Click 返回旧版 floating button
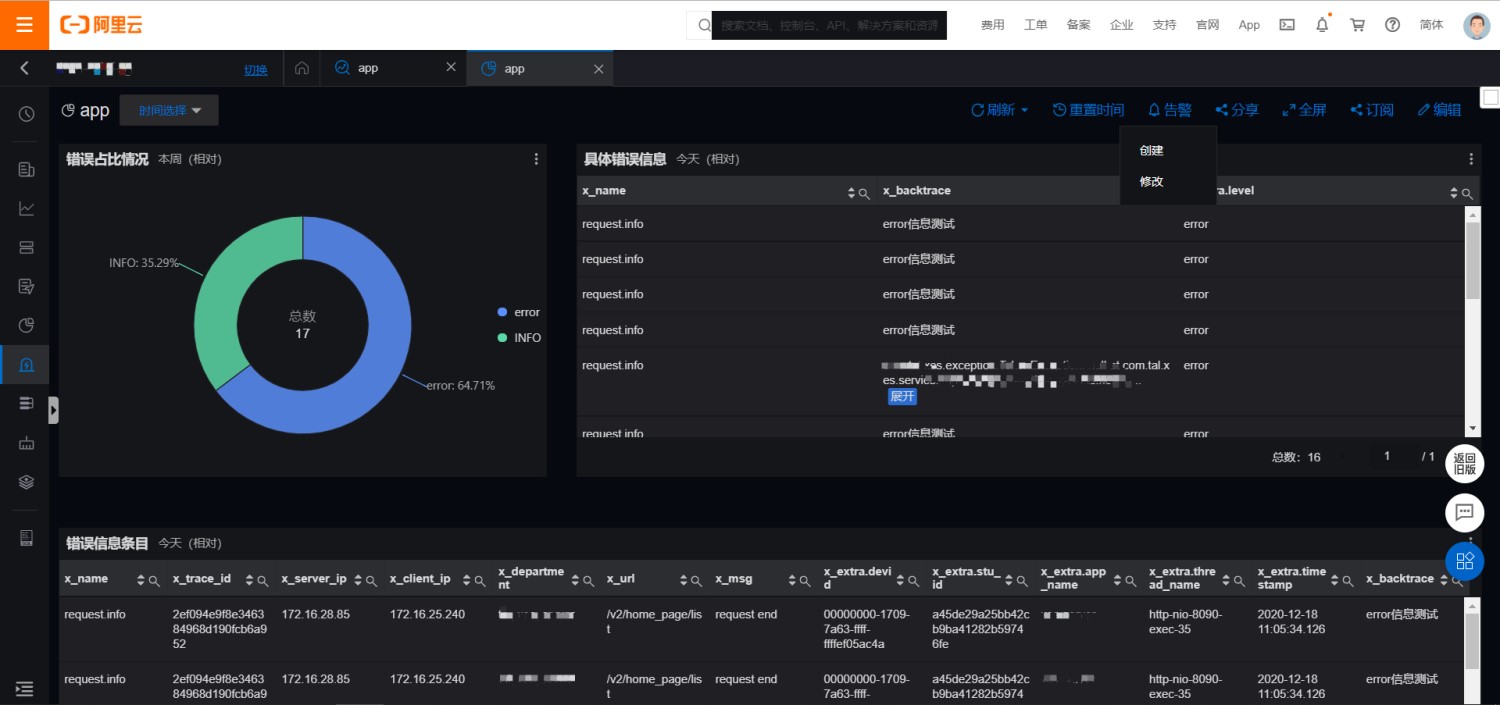This screenshot has height=705, width=1500. [1464, 463]
